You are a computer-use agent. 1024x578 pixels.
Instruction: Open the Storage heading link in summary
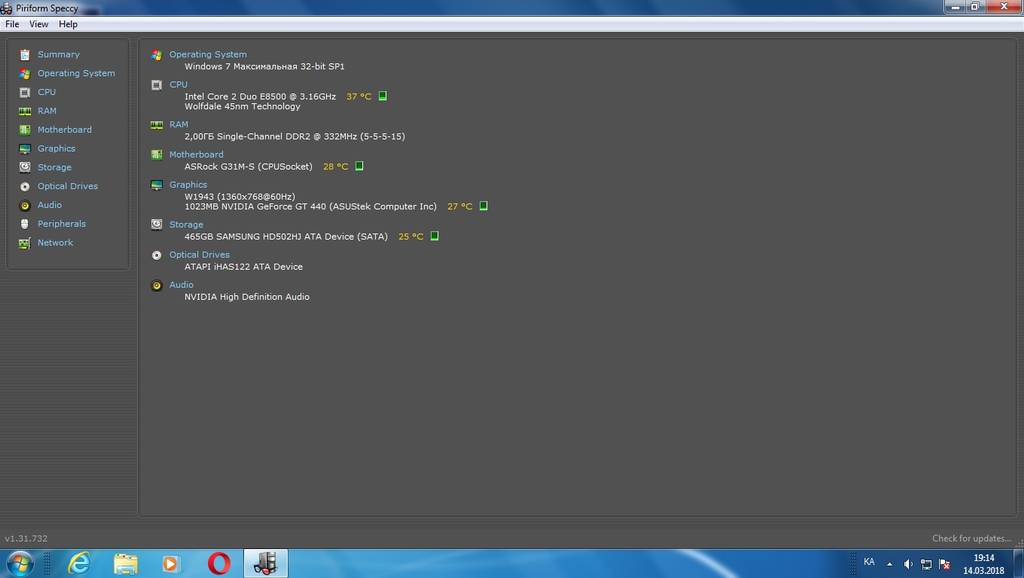[186, 225]
